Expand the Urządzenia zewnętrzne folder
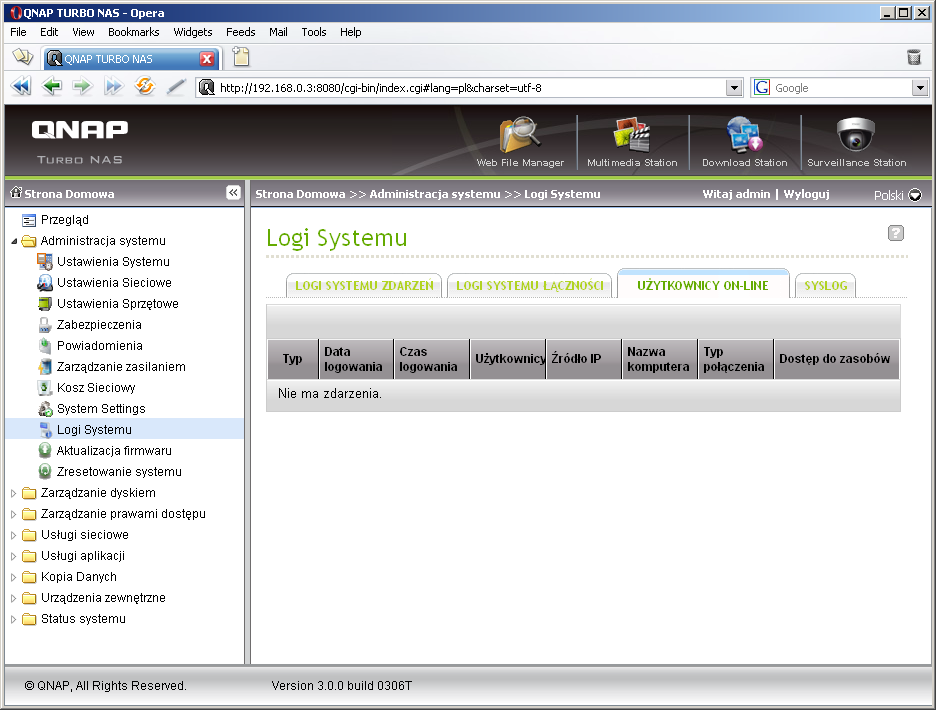 point(14,598)
